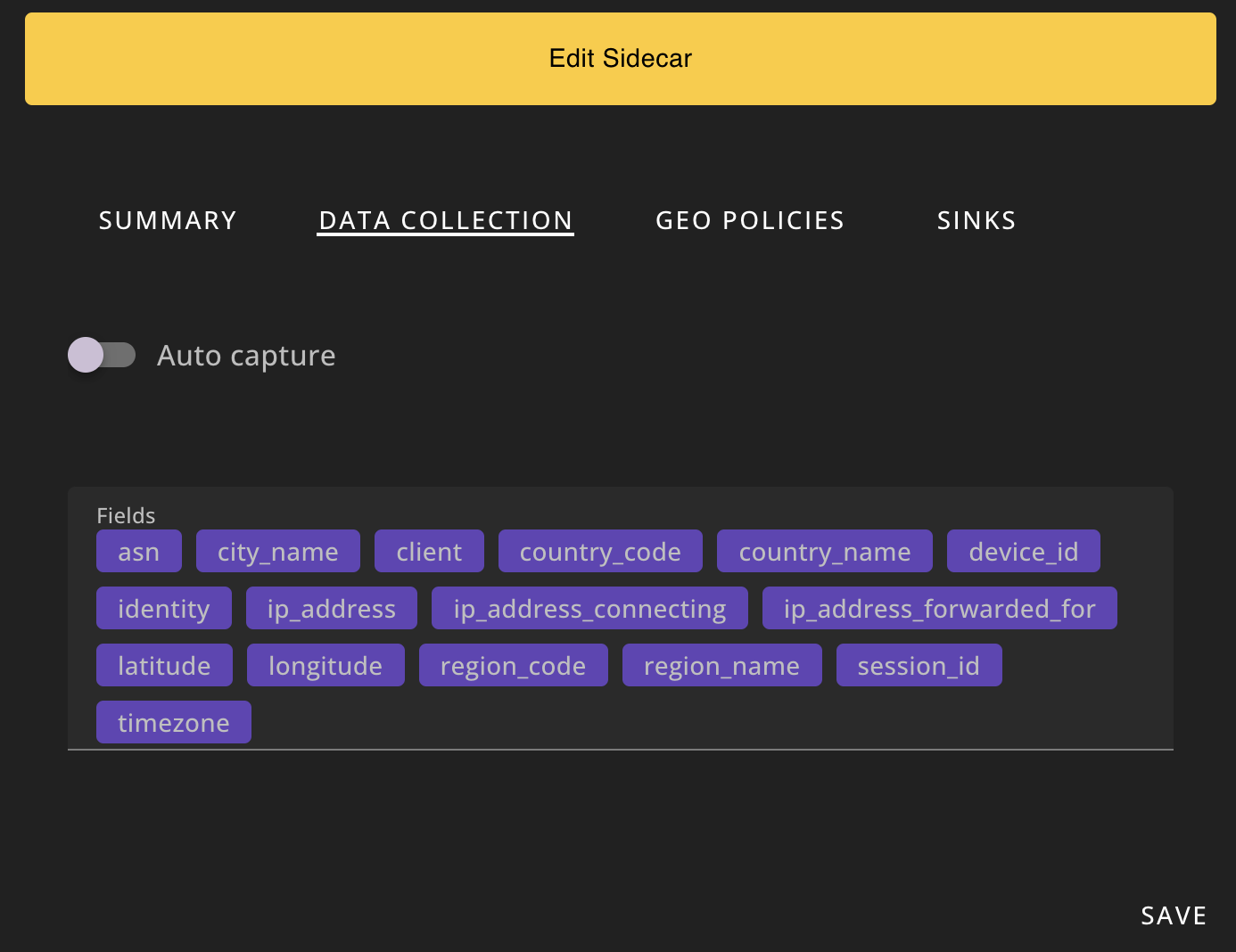Select the city_name field chip
Viewport: 1236px width, 952px height.
pos(277,551)
